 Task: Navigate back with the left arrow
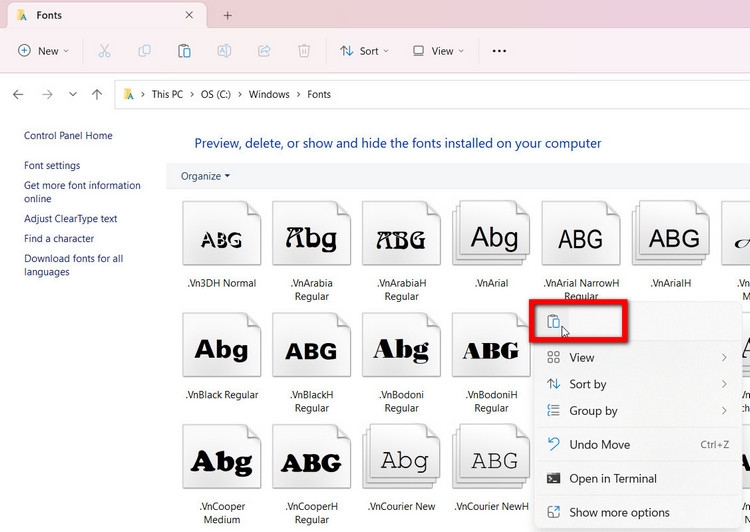click(18, 94)
